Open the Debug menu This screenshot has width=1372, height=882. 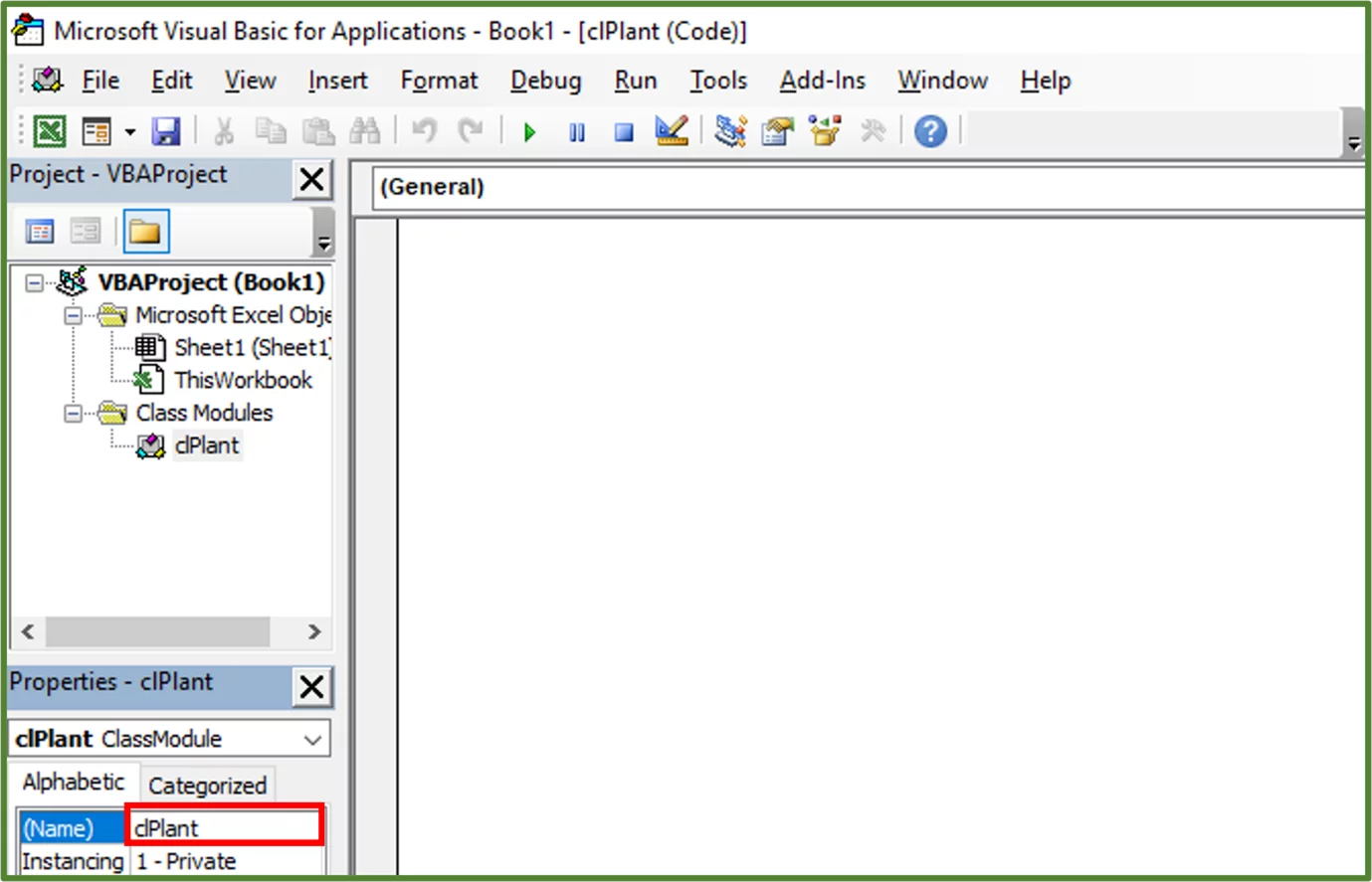[545, 81]
